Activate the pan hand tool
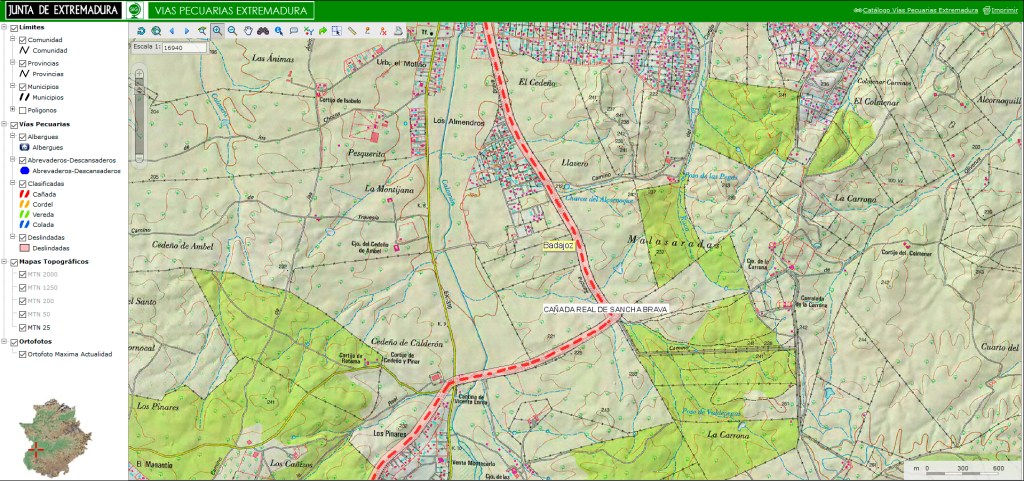Image resolution: width=1024 pixels, height=481 pixels. click(247, 31)
